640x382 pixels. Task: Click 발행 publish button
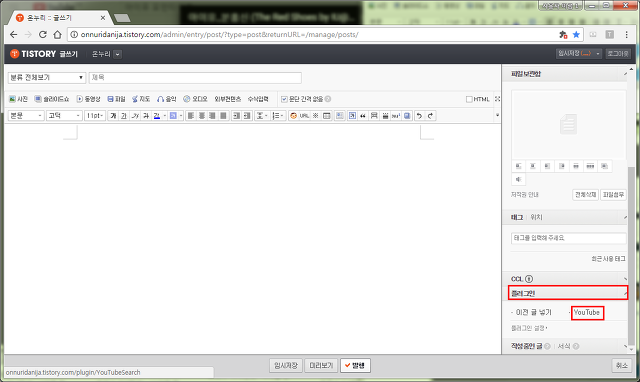click(x=355, y=366)
